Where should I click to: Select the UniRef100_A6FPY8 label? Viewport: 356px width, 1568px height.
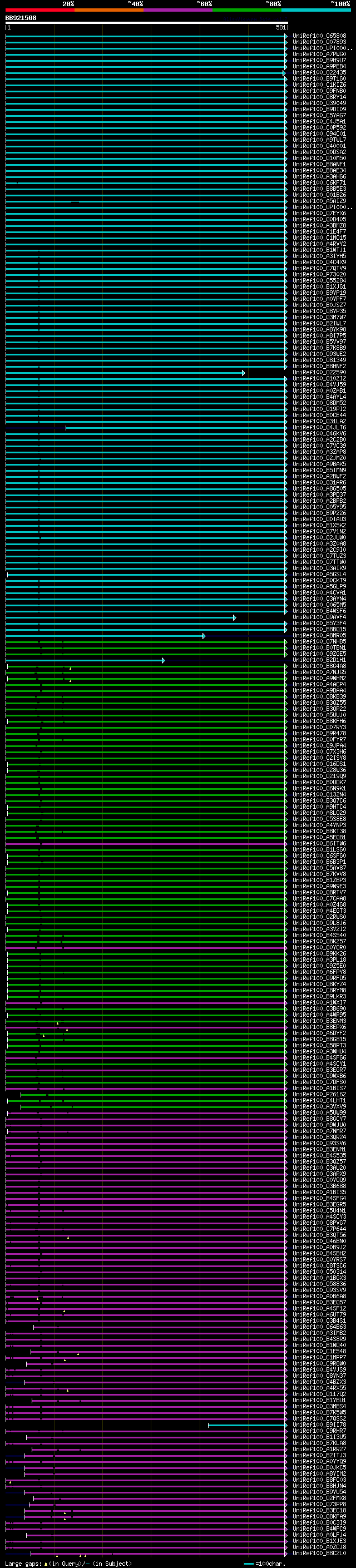click(319, 973)
